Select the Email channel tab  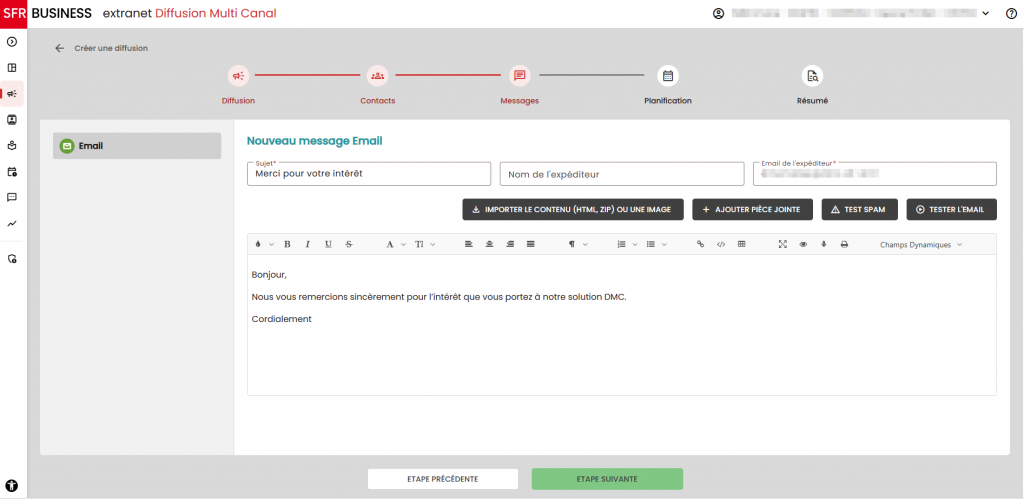tap(137, 146)
